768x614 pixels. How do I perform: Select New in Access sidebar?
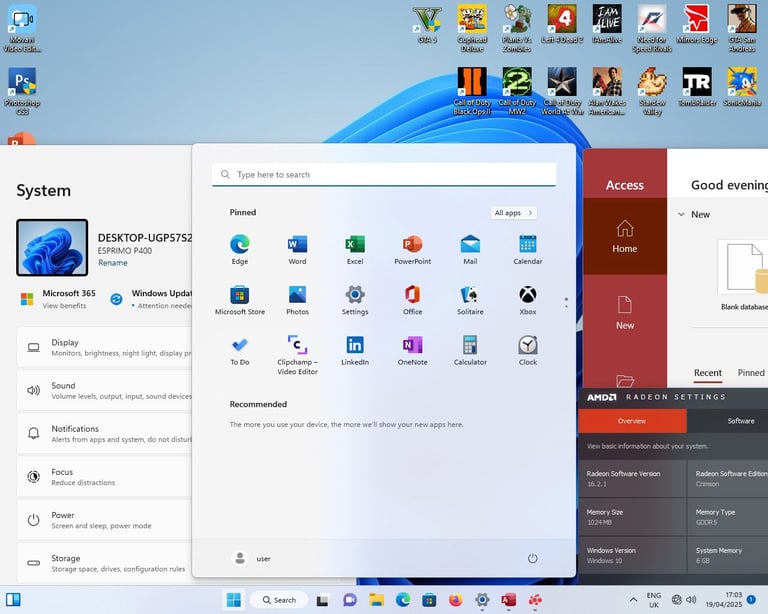coord(624,313)
